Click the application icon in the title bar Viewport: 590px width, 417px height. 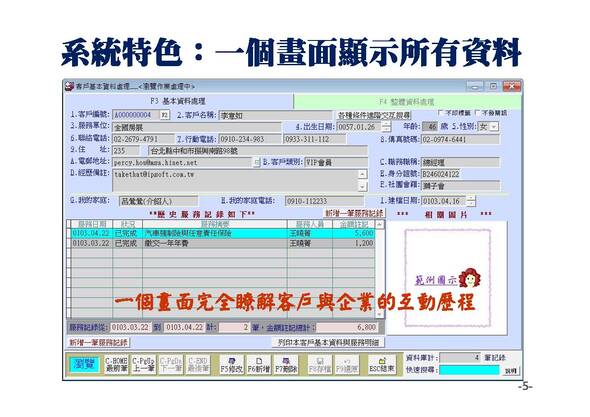69,86
